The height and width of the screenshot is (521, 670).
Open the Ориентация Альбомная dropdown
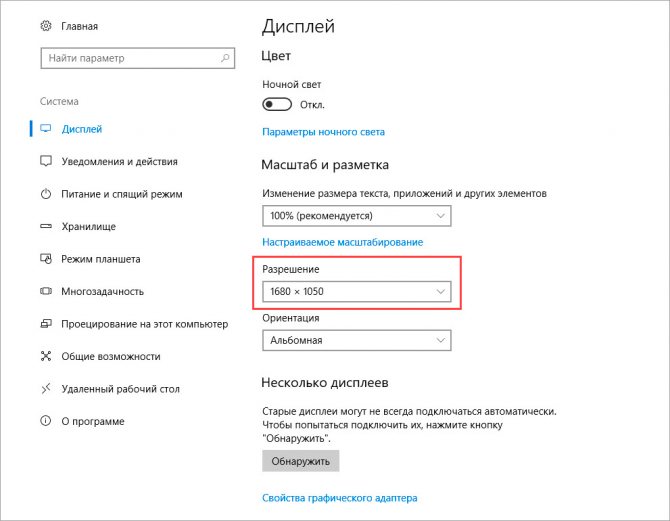point(356,340)
